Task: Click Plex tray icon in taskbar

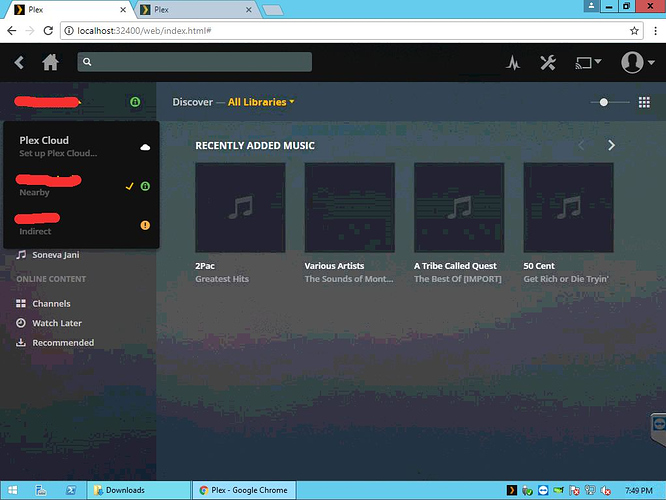Action: tap(511, 491)
